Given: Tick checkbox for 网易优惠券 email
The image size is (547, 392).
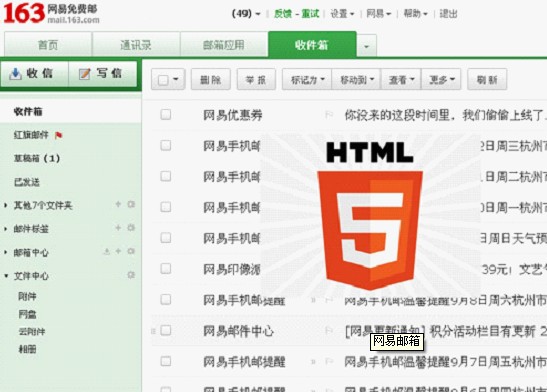Looking at the screenshot, I should [x=166, y=114].
